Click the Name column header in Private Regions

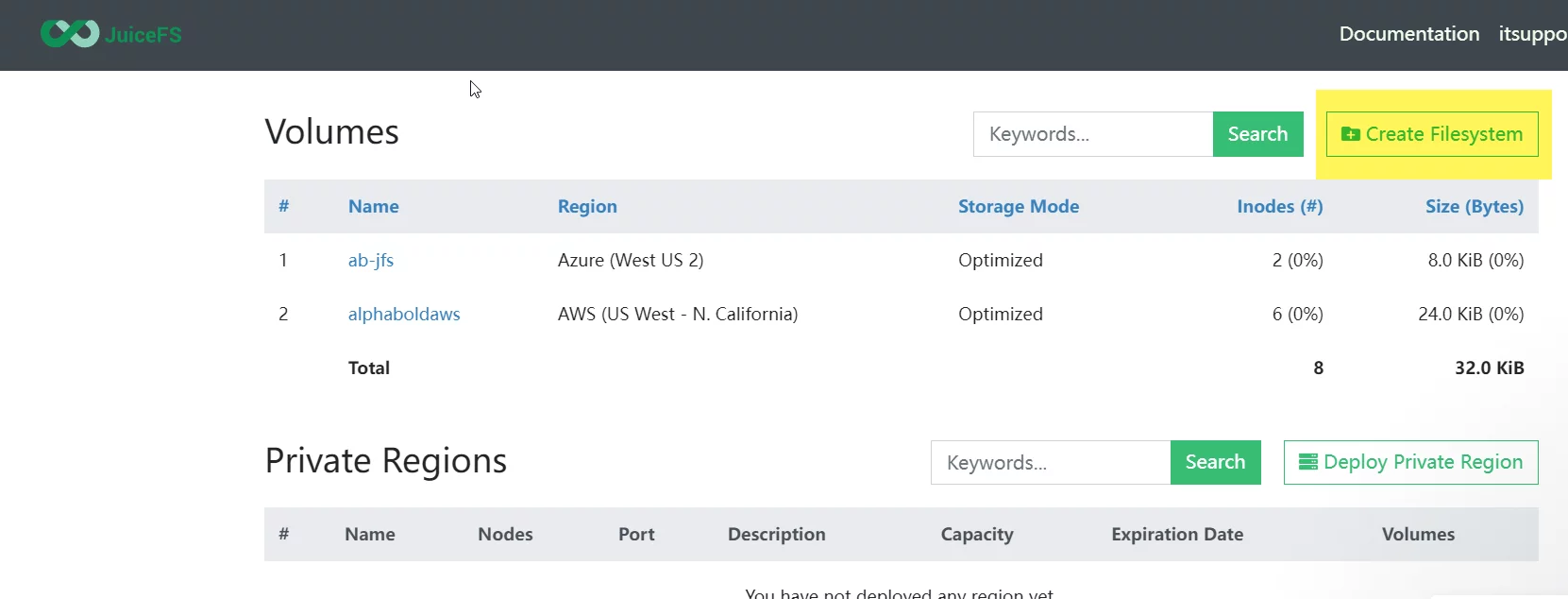[x=369, y=534]
